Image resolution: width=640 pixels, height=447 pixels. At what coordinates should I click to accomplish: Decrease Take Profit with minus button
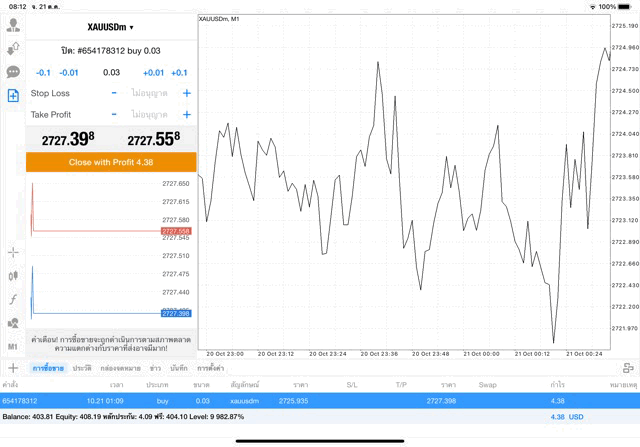click(114, 115)
